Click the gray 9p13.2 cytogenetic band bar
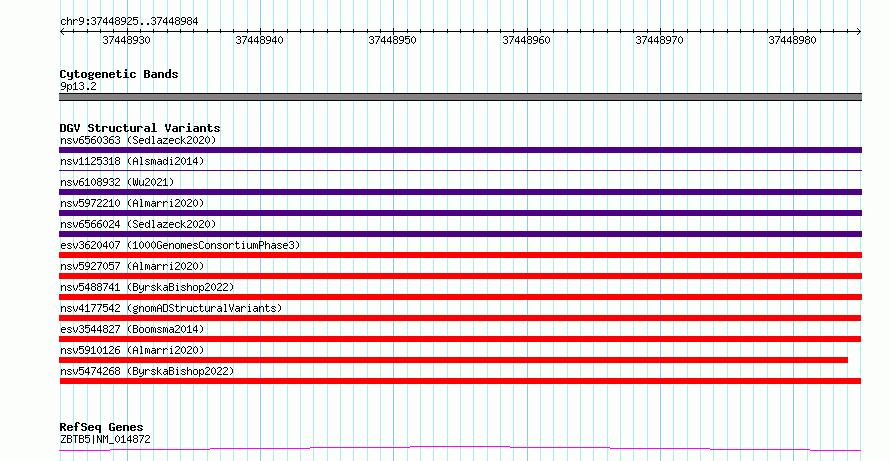The width and height of the screenshot is (890, 461). [x=460, y=97]
